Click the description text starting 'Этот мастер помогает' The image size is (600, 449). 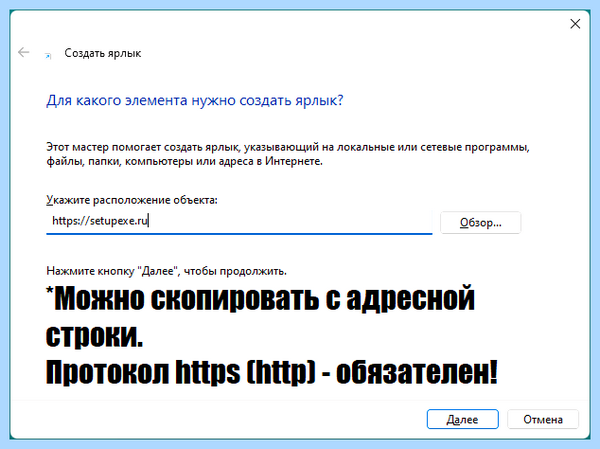(x=288, y=154)
